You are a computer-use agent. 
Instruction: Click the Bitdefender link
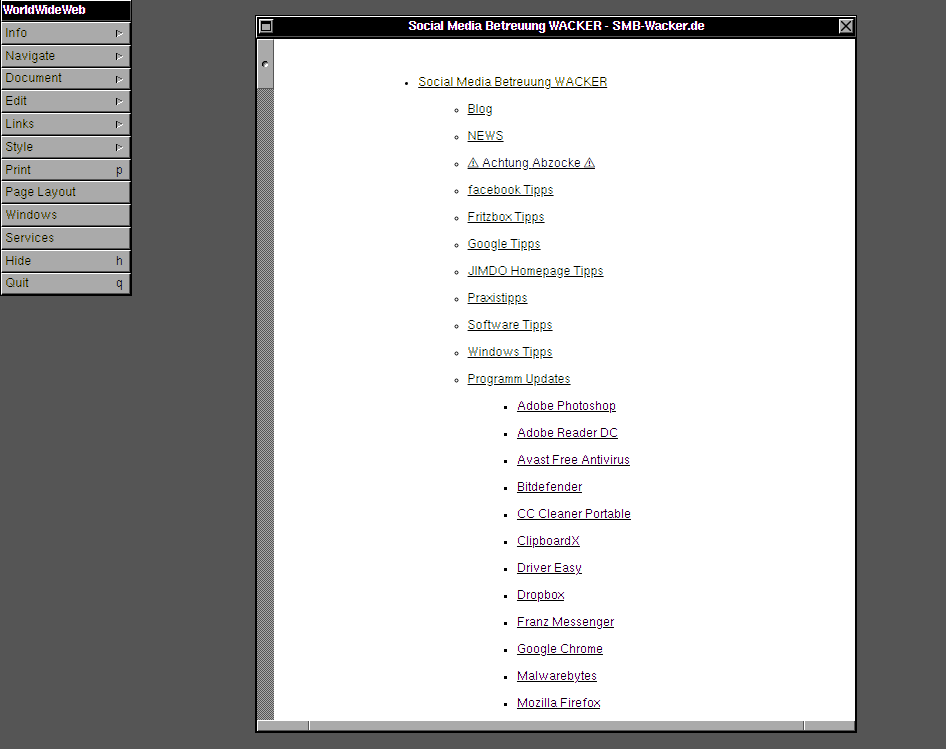coord(550,487)
